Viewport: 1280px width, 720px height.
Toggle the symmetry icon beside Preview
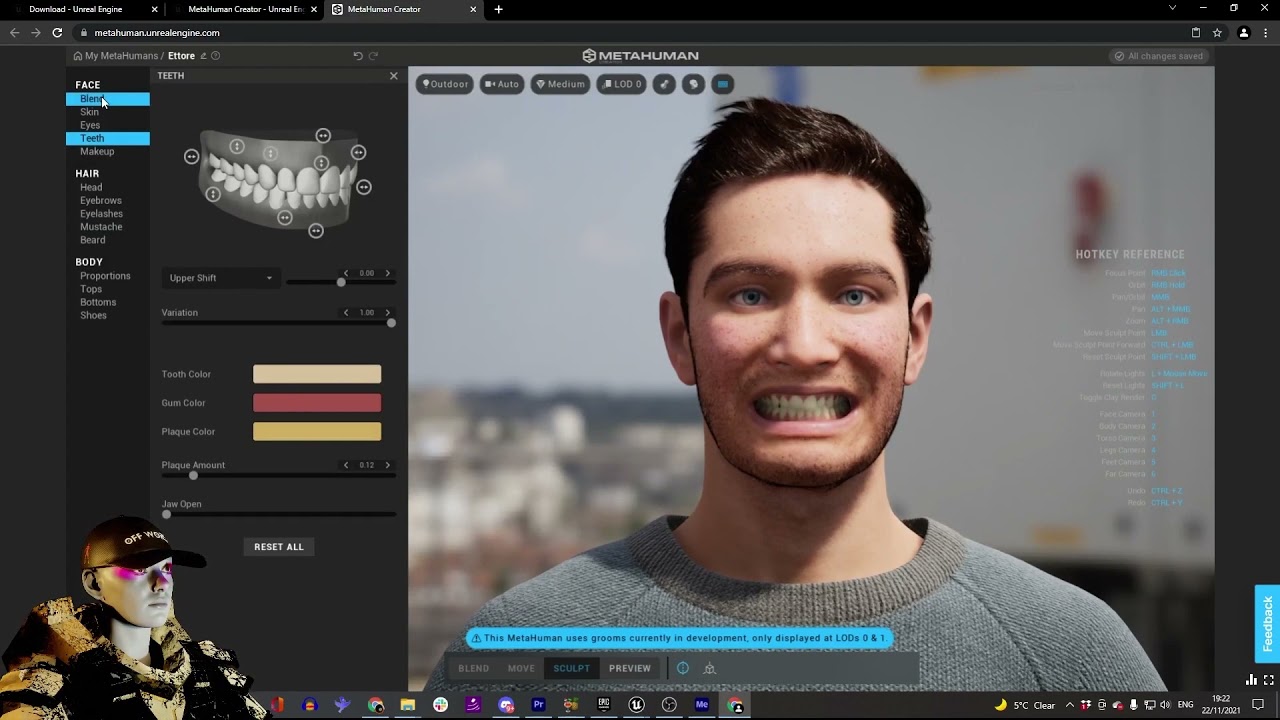[x=683, y=668]
